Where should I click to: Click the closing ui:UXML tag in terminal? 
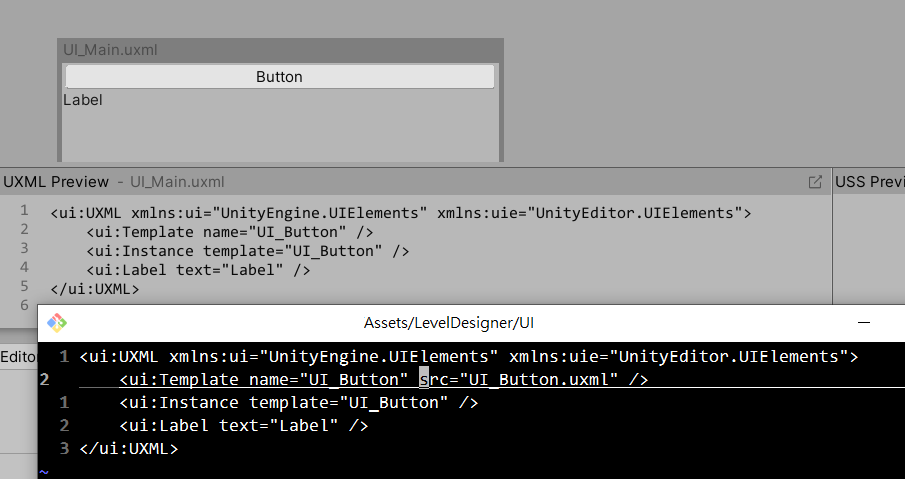point(129,449)
